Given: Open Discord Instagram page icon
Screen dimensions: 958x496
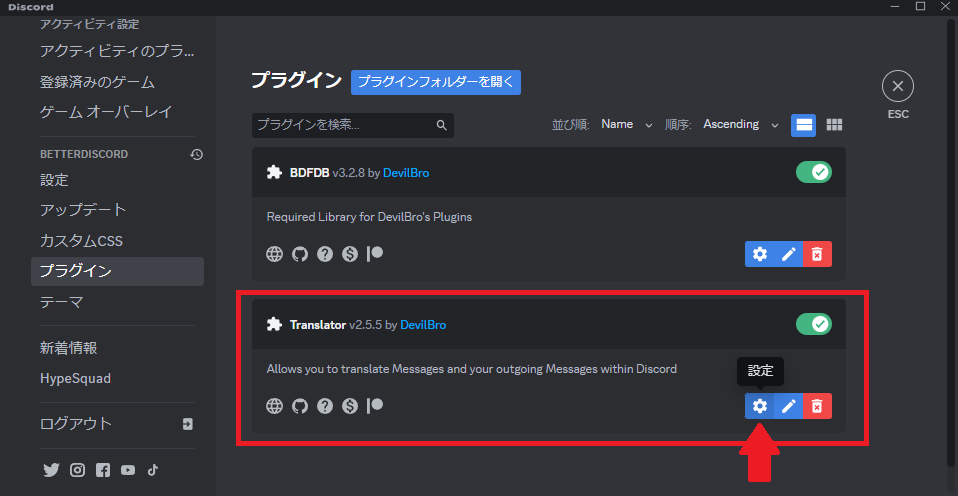Looking at the screenshot, I should point(77,470).
